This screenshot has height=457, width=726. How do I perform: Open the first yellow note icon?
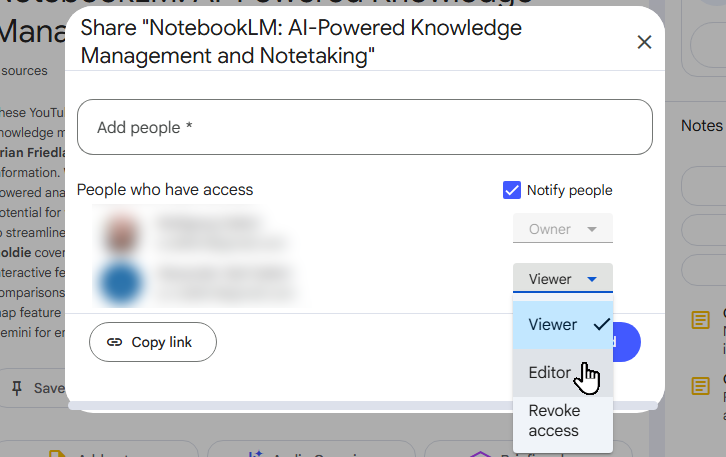pyautogui.click(x=701, y=320)
